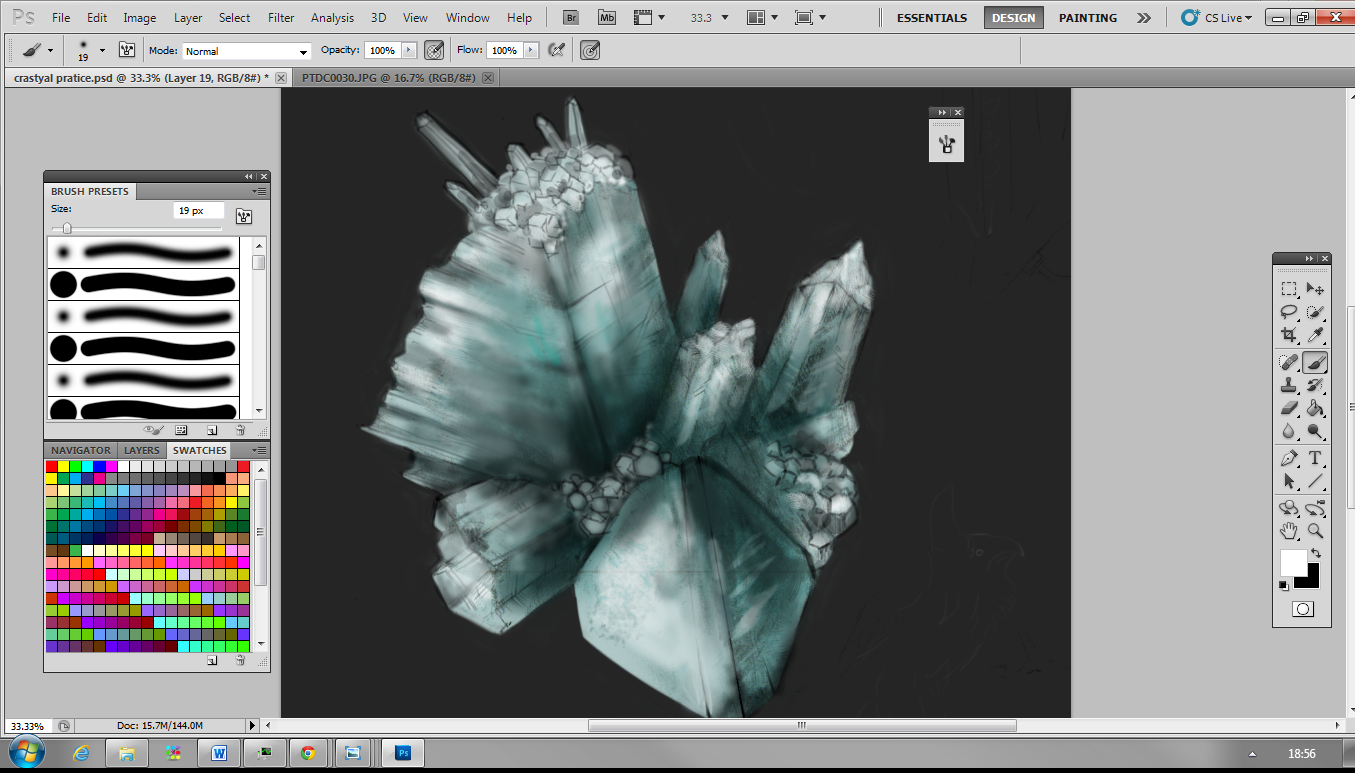Viewport: 1355px width, 773px height.
Task: Enable airbrush mode next to Flow
Action: click(557, 50)
